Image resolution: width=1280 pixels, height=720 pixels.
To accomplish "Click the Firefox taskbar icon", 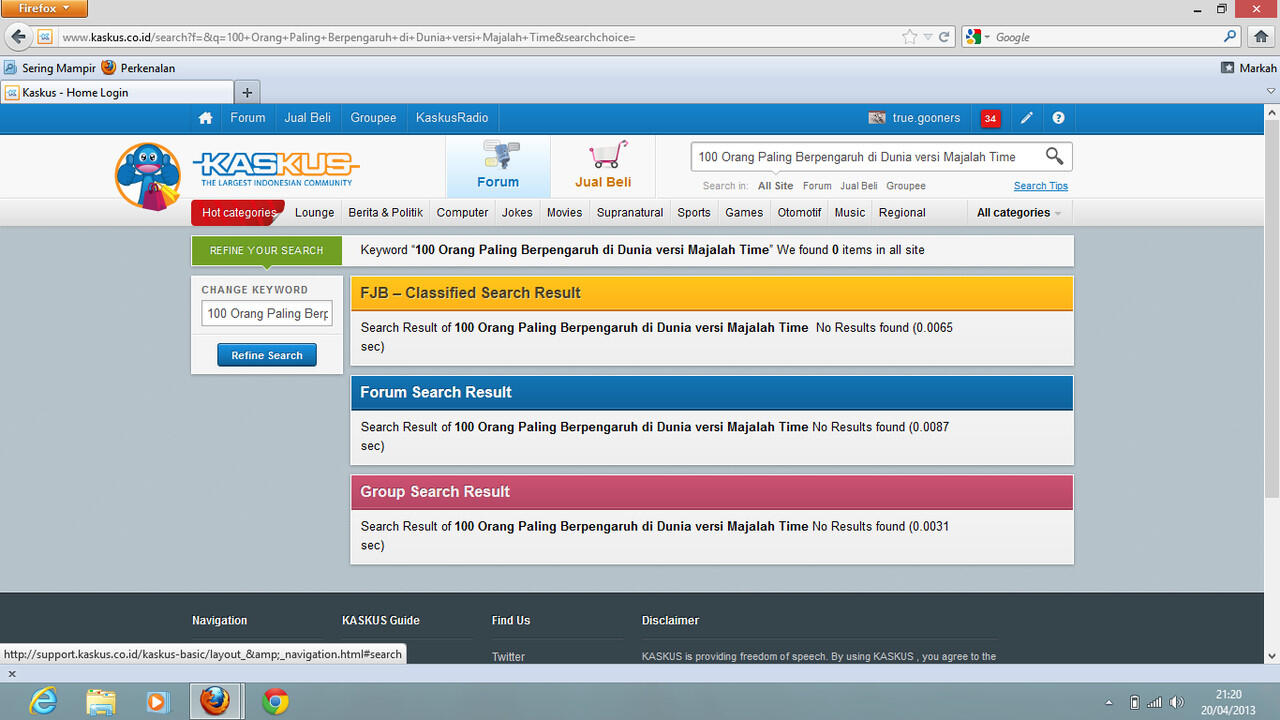I will point(214,701).
